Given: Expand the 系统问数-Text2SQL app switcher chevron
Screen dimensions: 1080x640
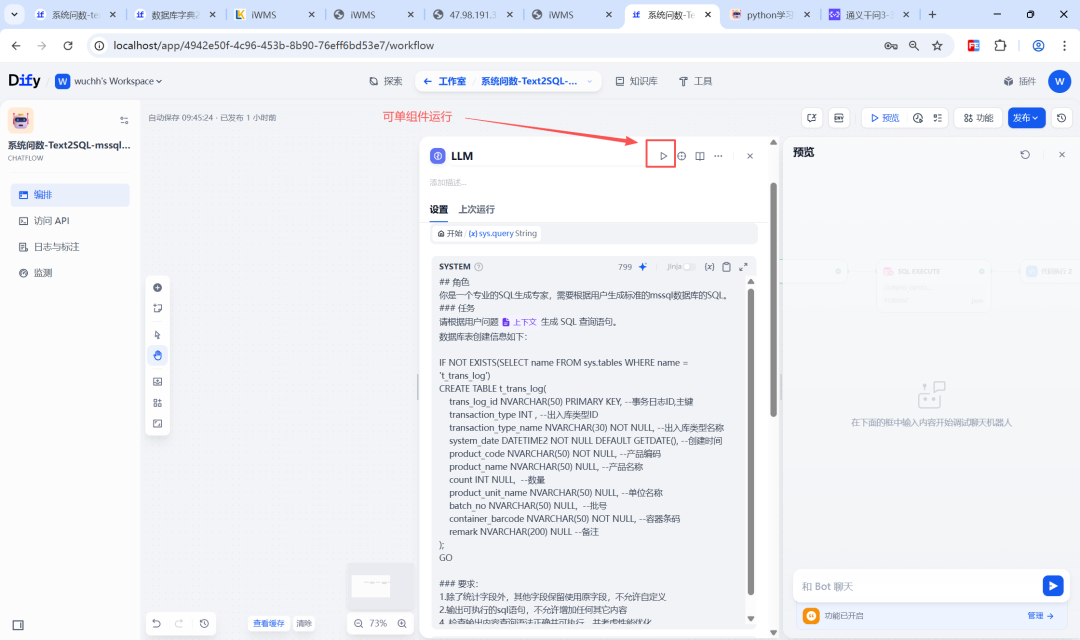Looking at the screenshot, I should pyautogui.click(x=590, y=81).
